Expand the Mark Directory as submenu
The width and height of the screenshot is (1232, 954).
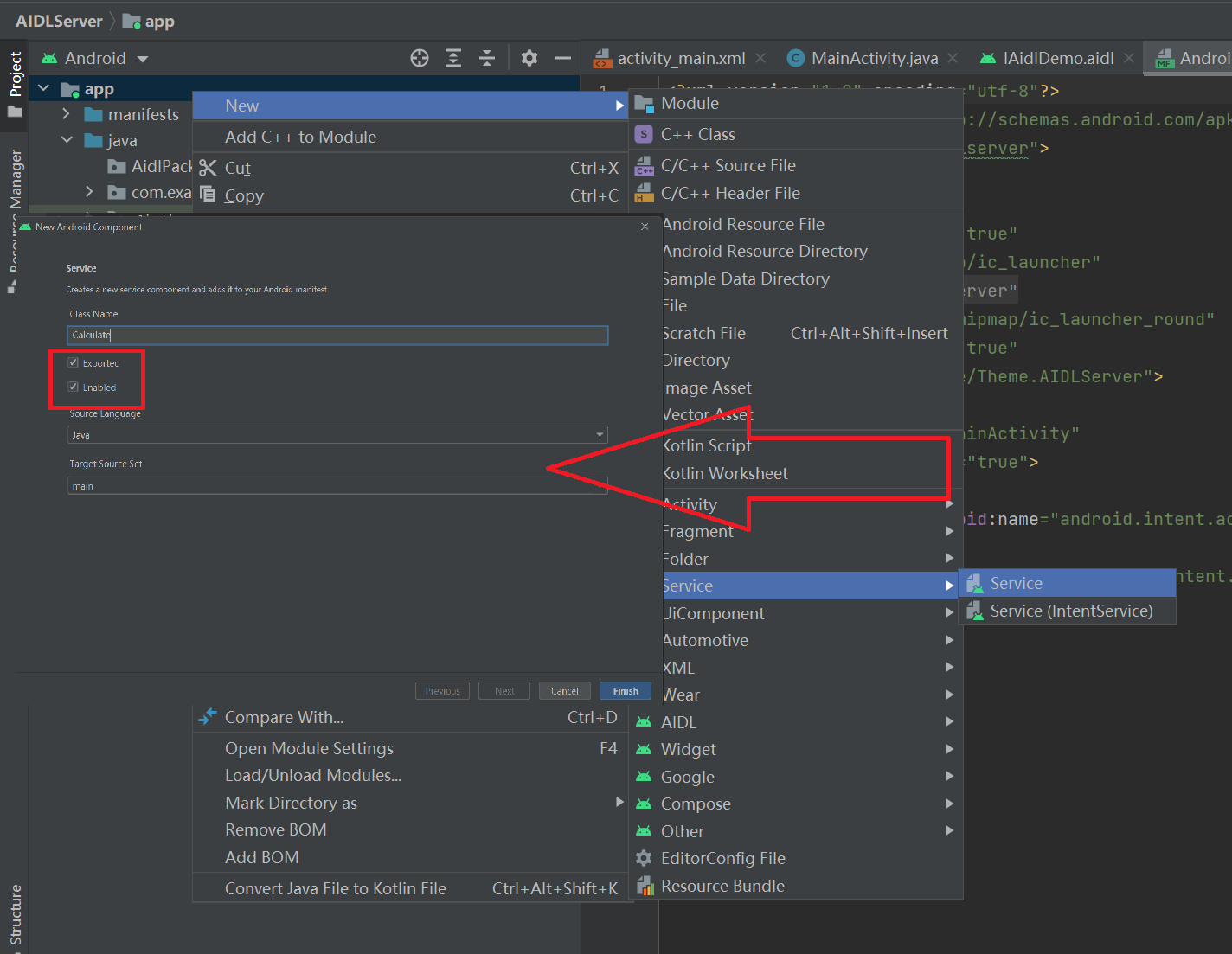tap(409, 803)
